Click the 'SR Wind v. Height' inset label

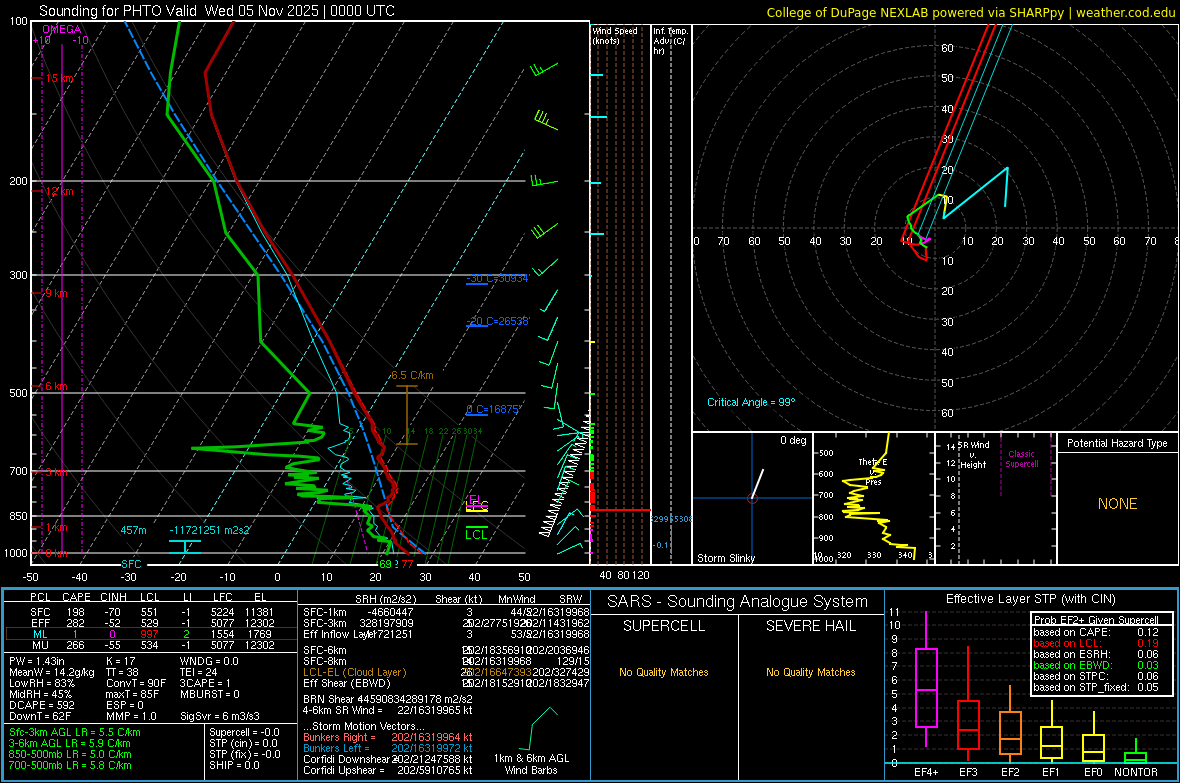(x=973, y=455)
